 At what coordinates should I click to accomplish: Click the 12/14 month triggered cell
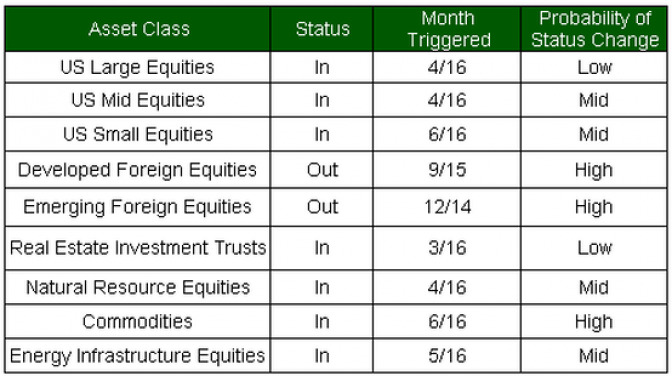pos(447,207)
